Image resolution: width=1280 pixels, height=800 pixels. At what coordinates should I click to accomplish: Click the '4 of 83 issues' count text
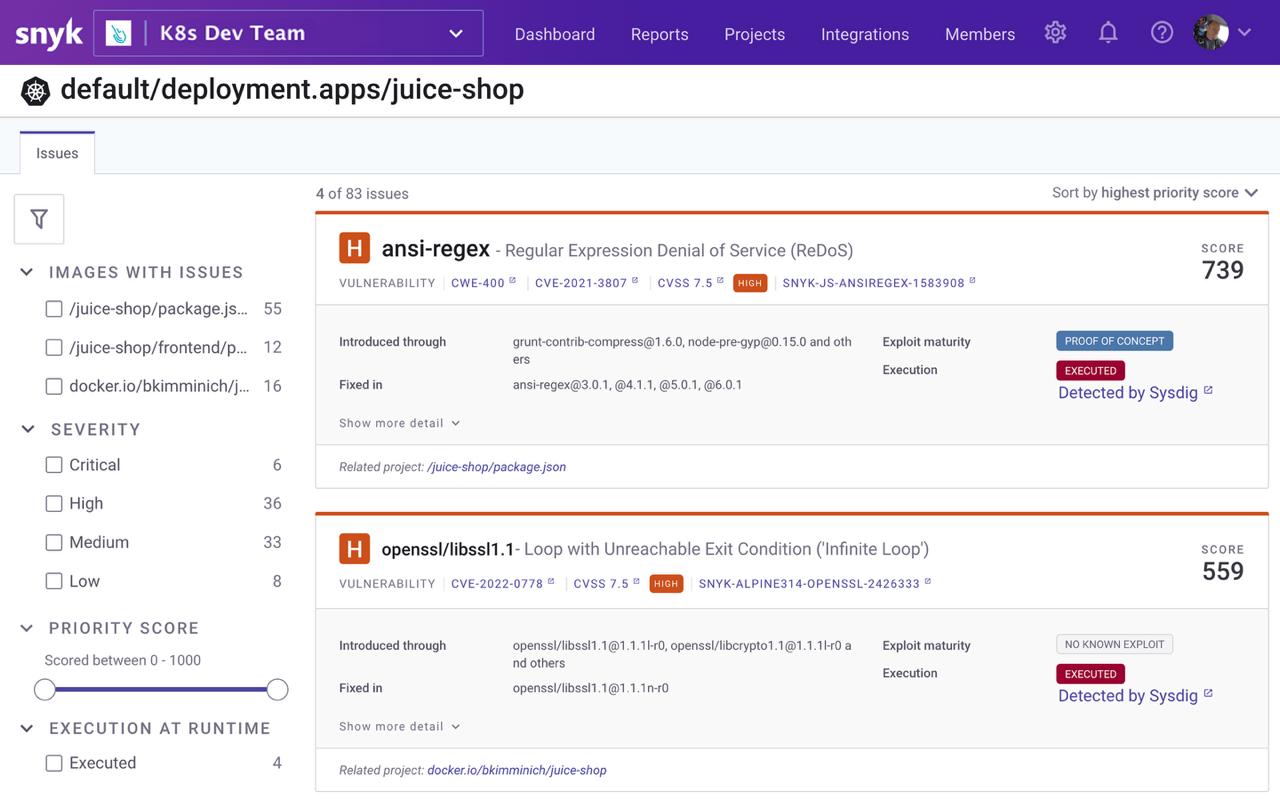click(362, 194)
